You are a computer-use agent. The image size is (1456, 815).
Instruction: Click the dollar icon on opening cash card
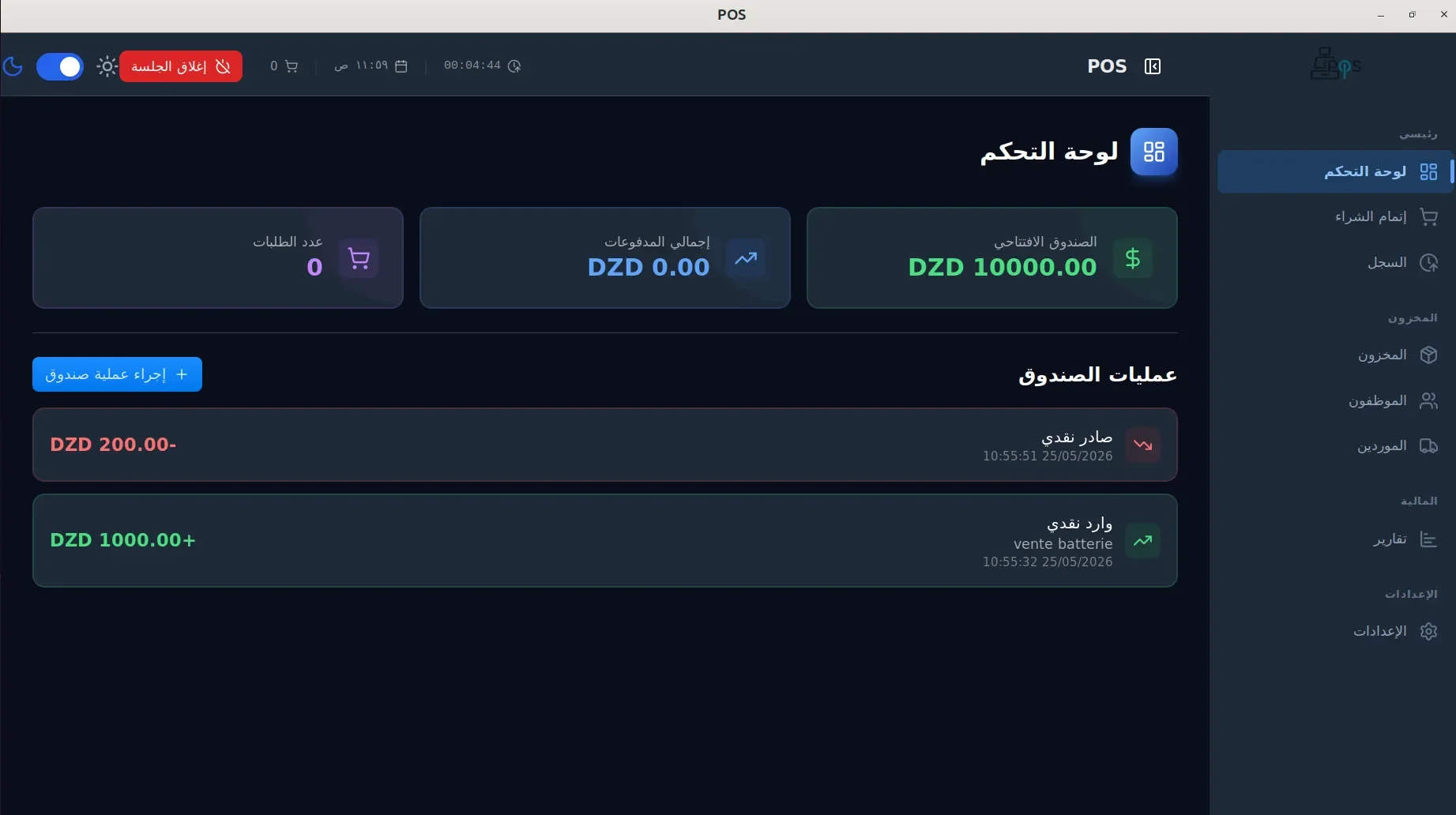[1133, 258]
